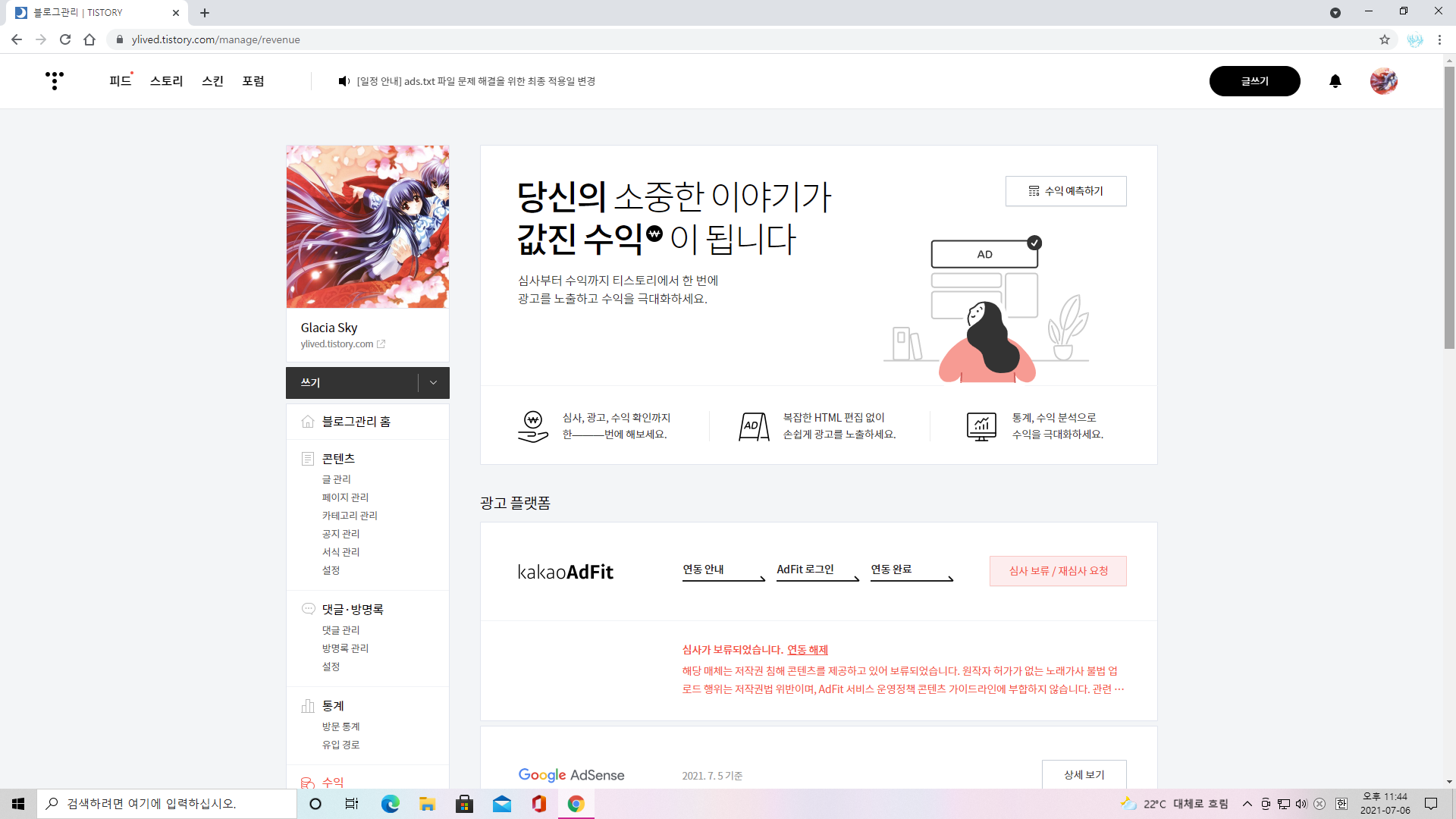This screenshot has width=1456, height=819.
Task: Click the 심사 보류 / 재심사 요청 button
Action: (1058, 571)
